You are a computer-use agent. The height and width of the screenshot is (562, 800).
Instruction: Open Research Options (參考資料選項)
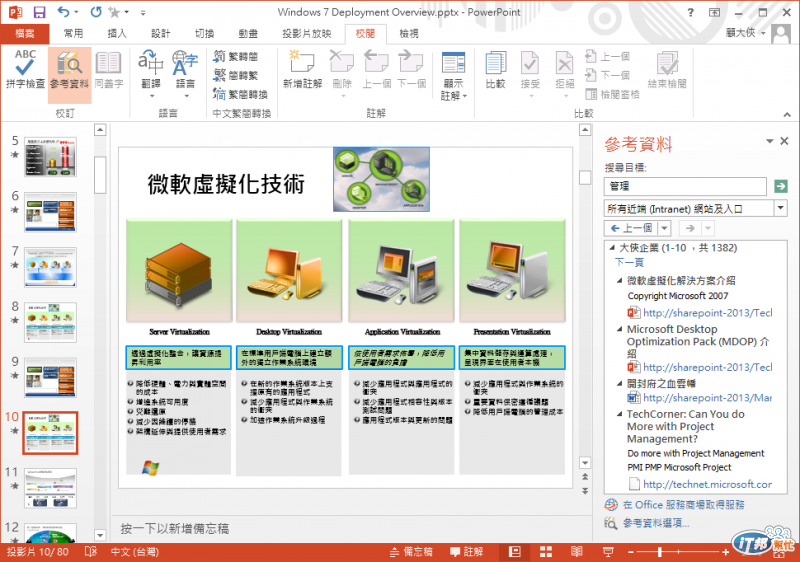[656, 523]
